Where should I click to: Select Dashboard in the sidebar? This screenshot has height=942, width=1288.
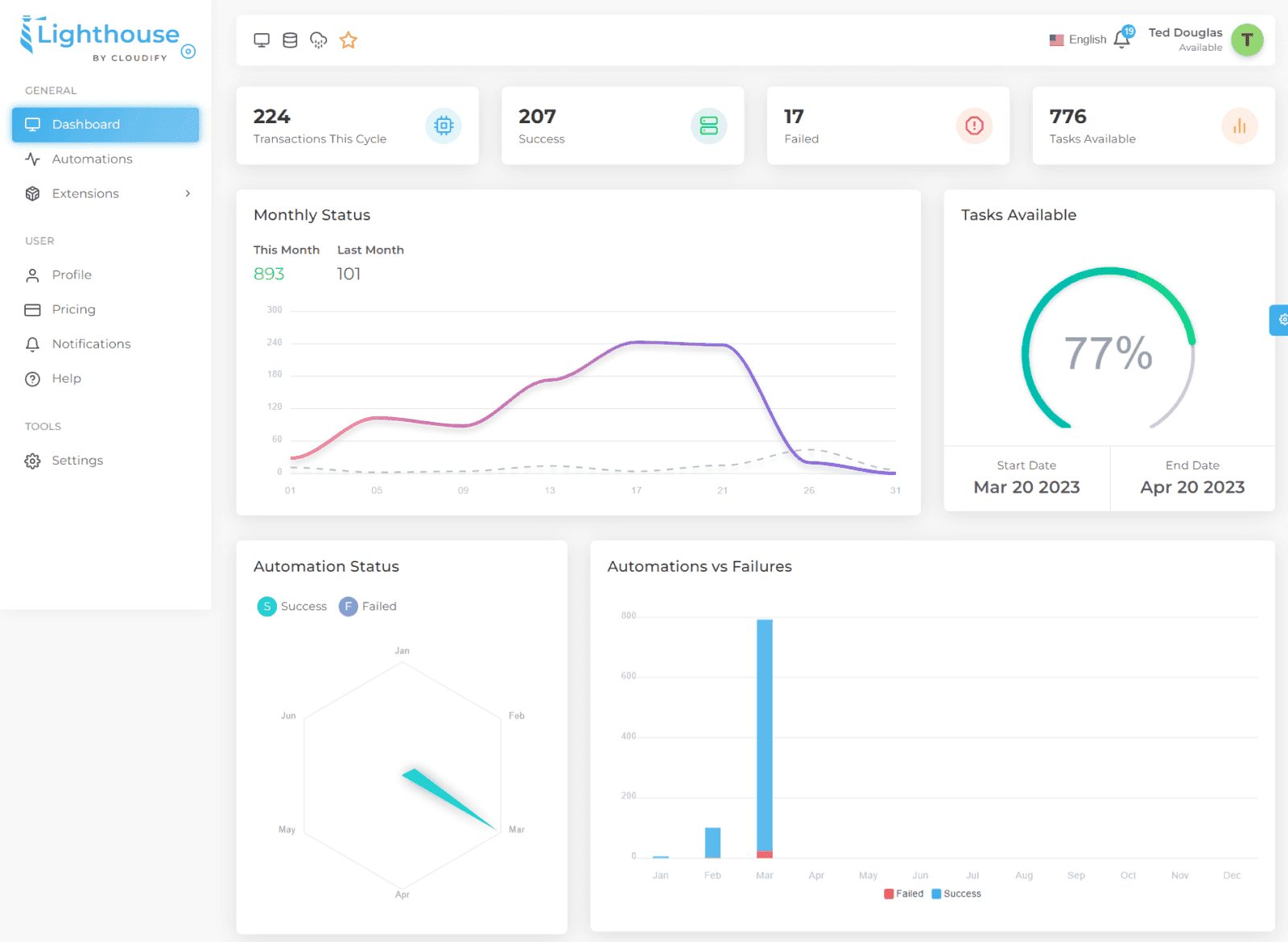point(105,125)
